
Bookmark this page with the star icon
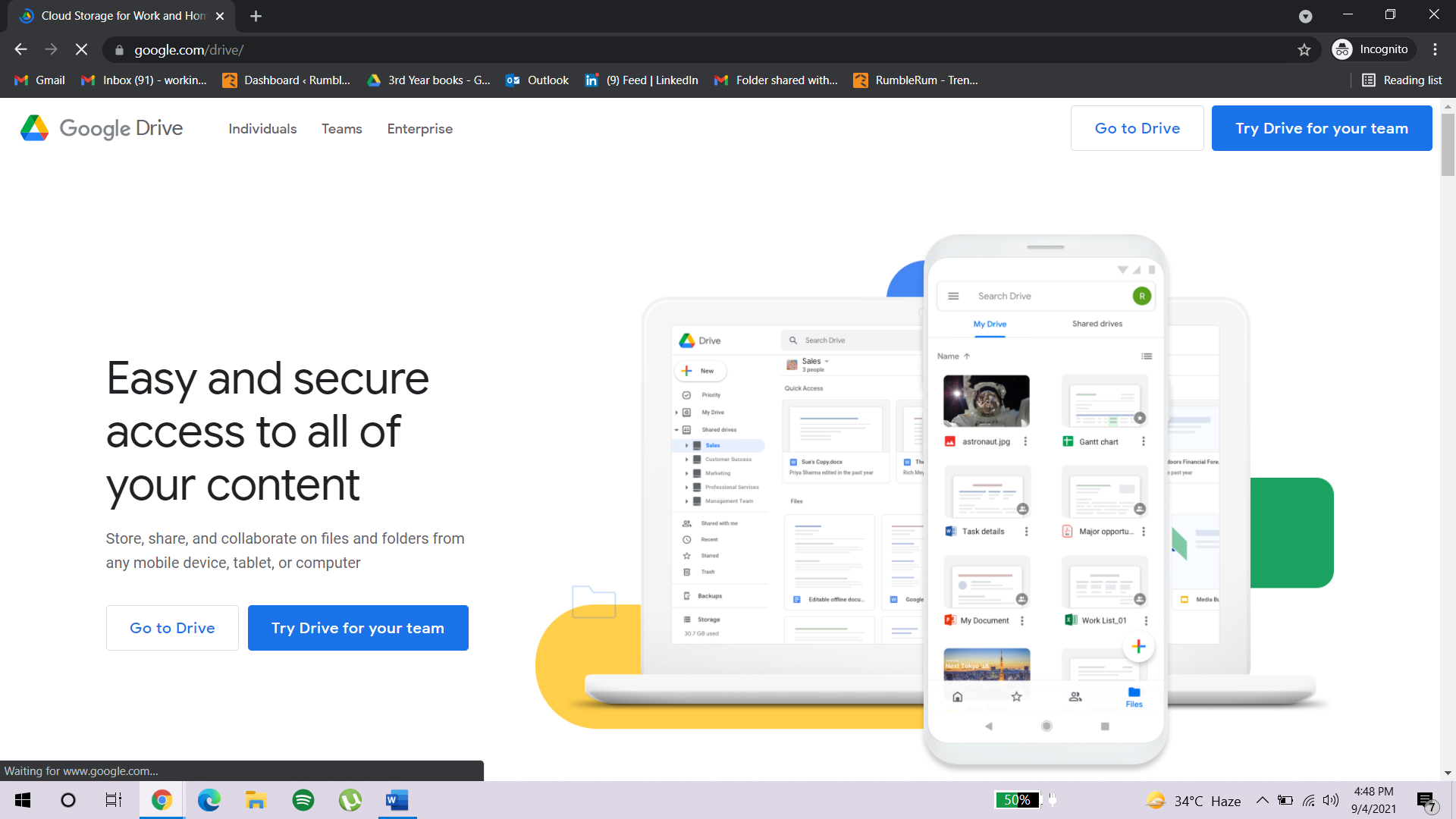click(x=1304, y=49)
